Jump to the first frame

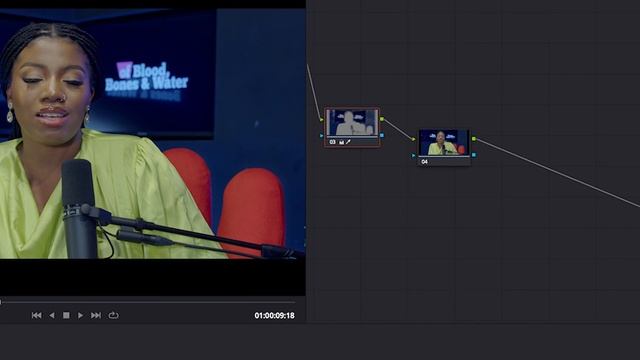[x=36, y=315]
